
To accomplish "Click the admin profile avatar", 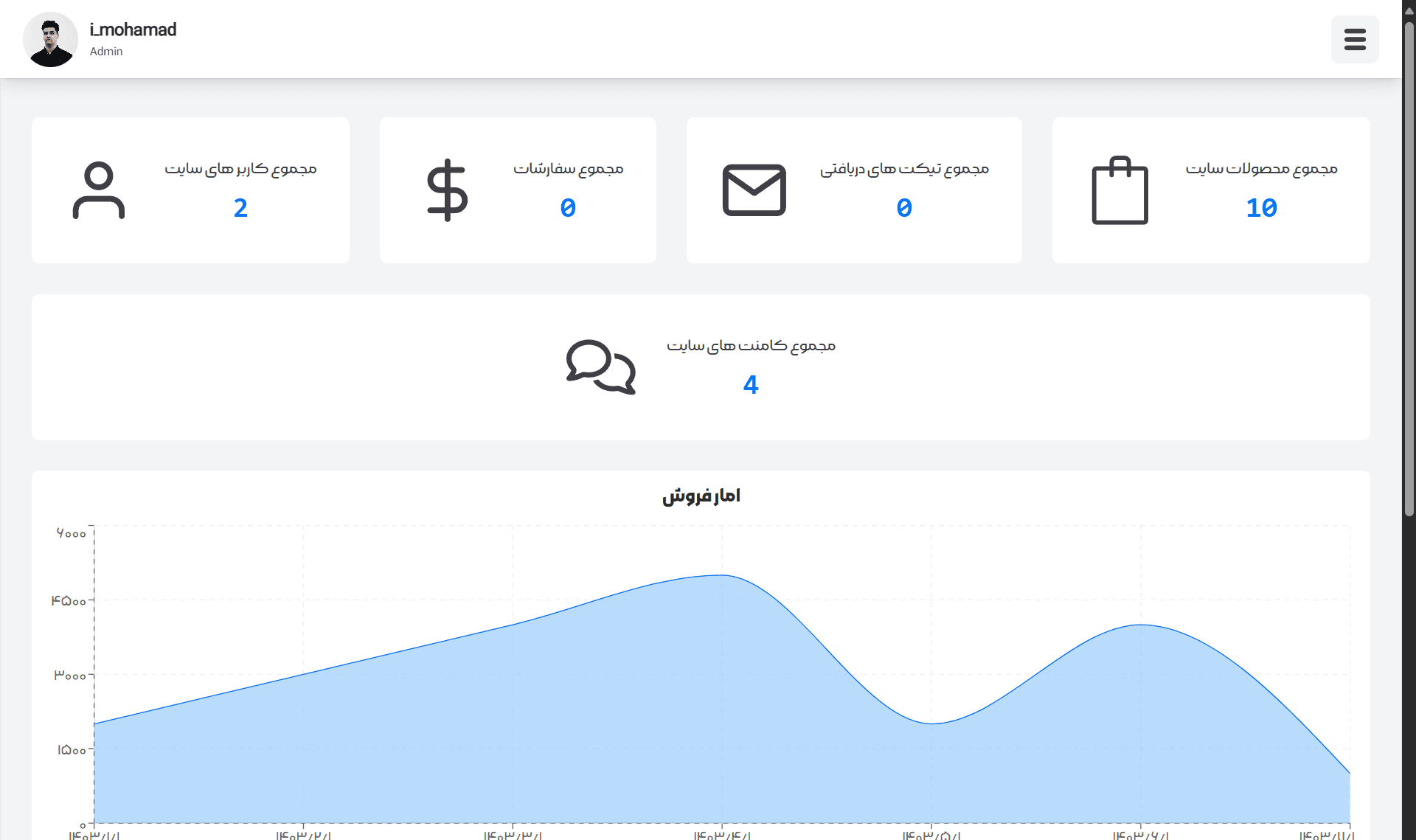I will [x=50, y=39].
